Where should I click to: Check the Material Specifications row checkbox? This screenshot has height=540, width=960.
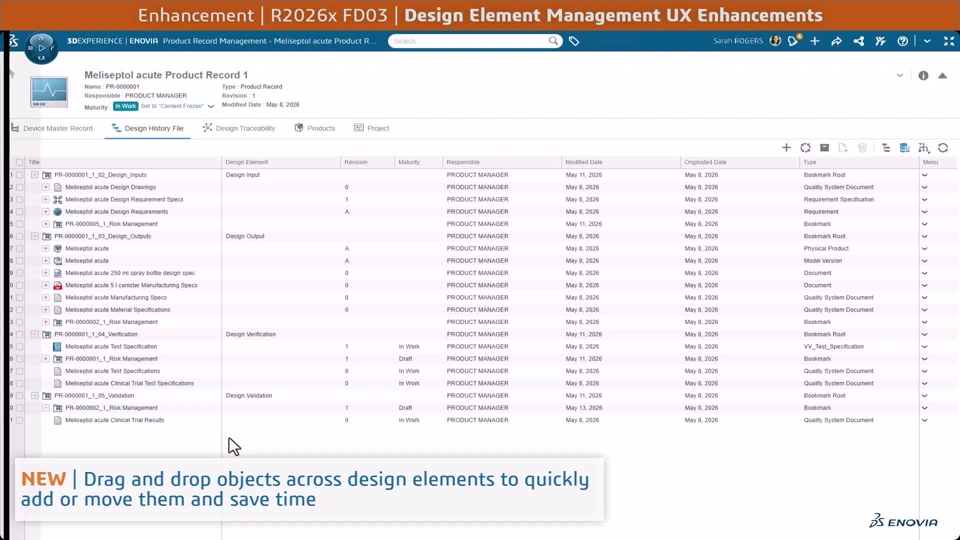(20, 310)
